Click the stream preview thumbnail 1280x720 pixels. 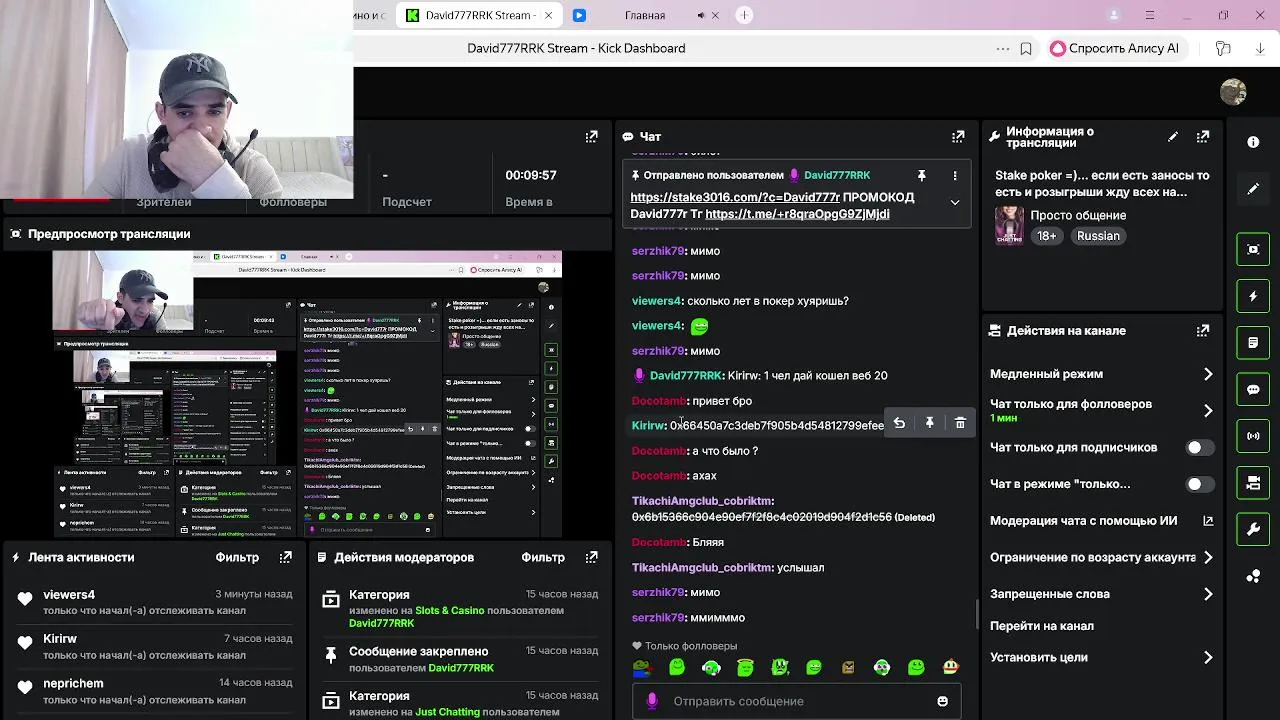coord(307,394)
